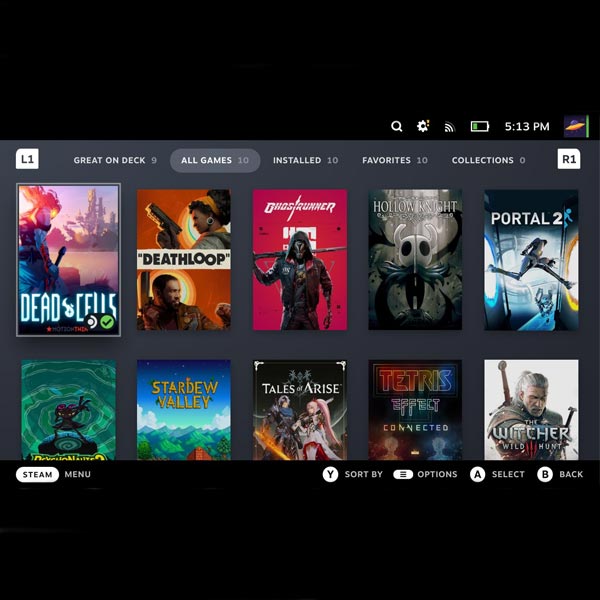Select the Portal 2 game cover
The image size is (600, 600).
(531, 259)
